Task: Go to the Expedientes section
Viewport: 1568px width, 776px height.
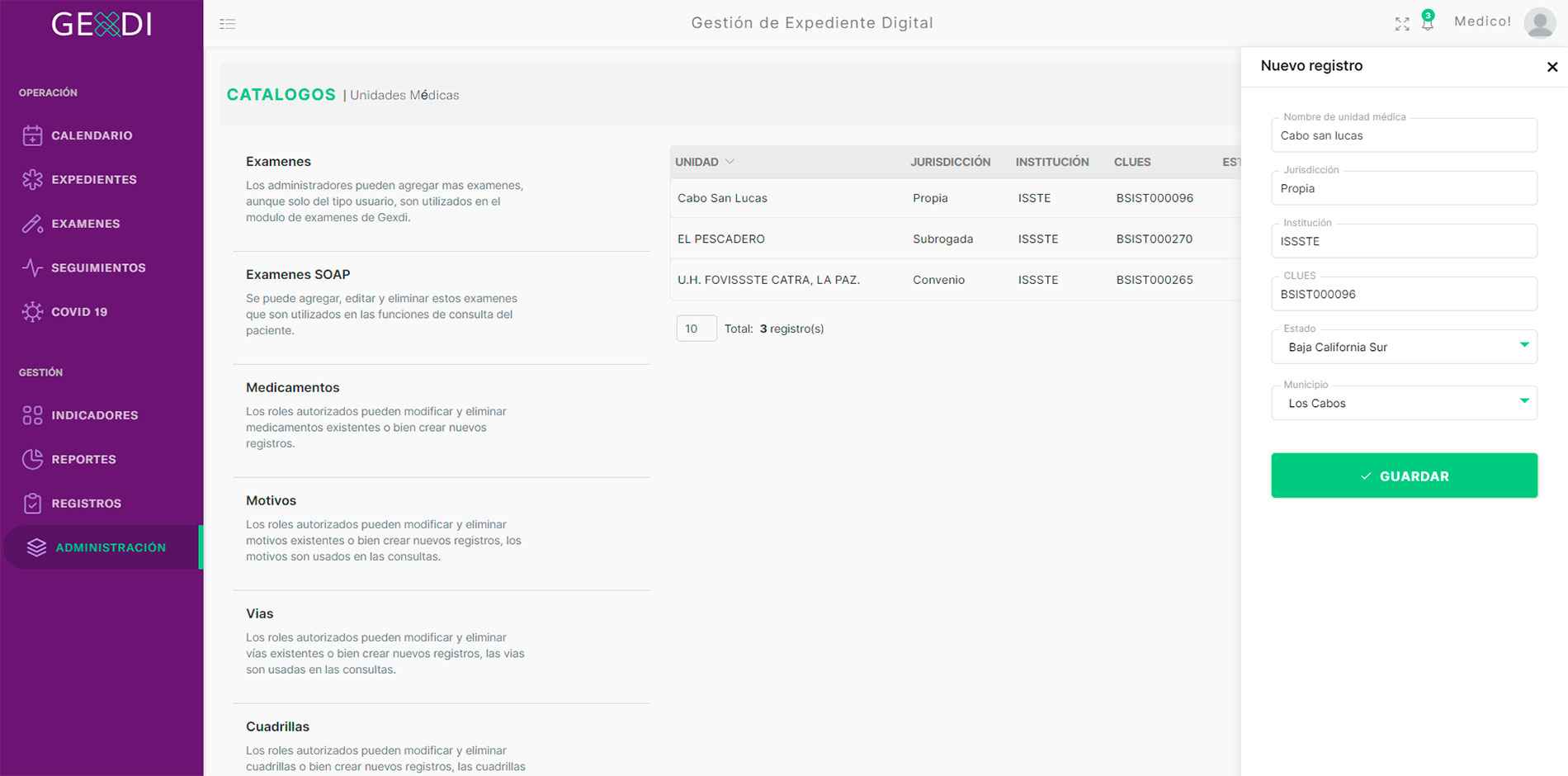Action: (94, 179)
